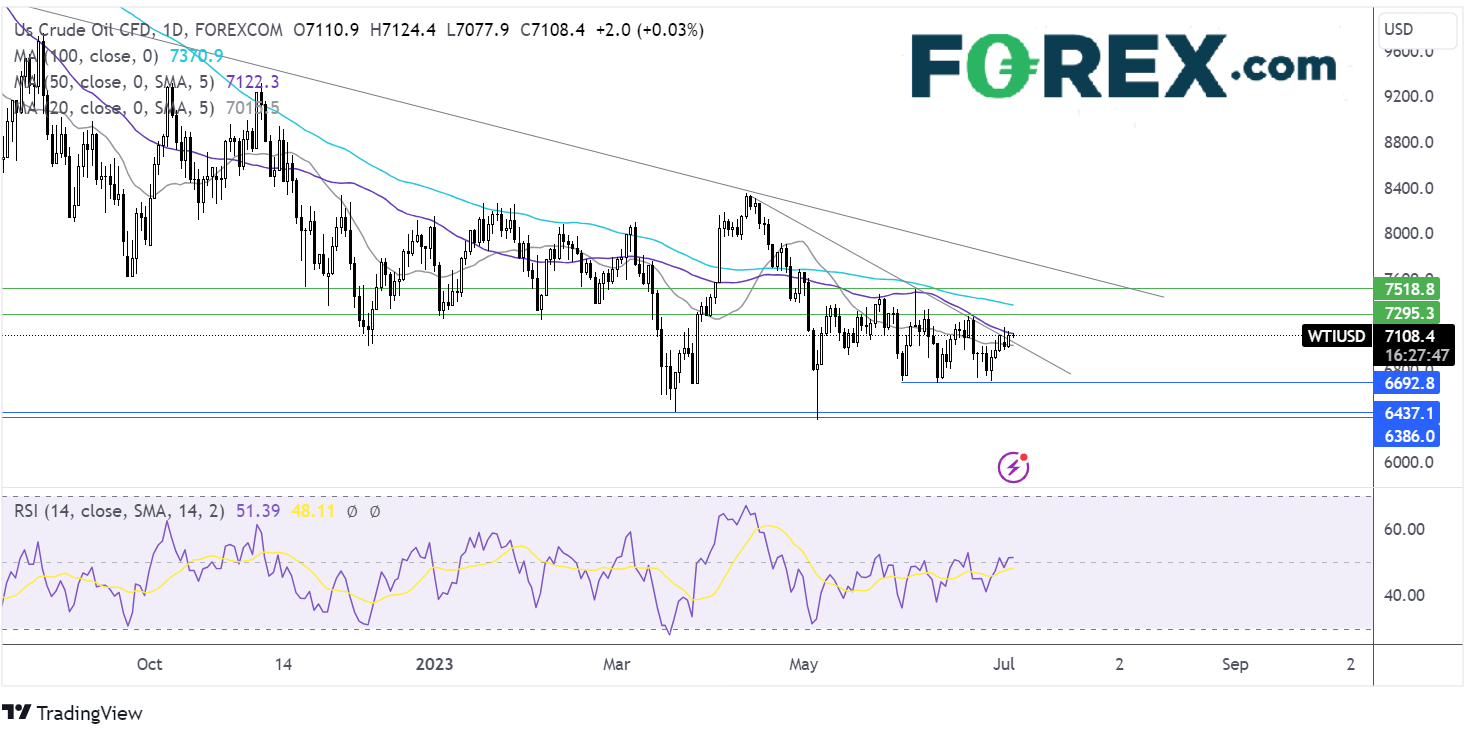Image resolution: width=1478 pixels, height=737 pixels.
Task: Click the 2023 label on time axis
Action: coord(434,664)
